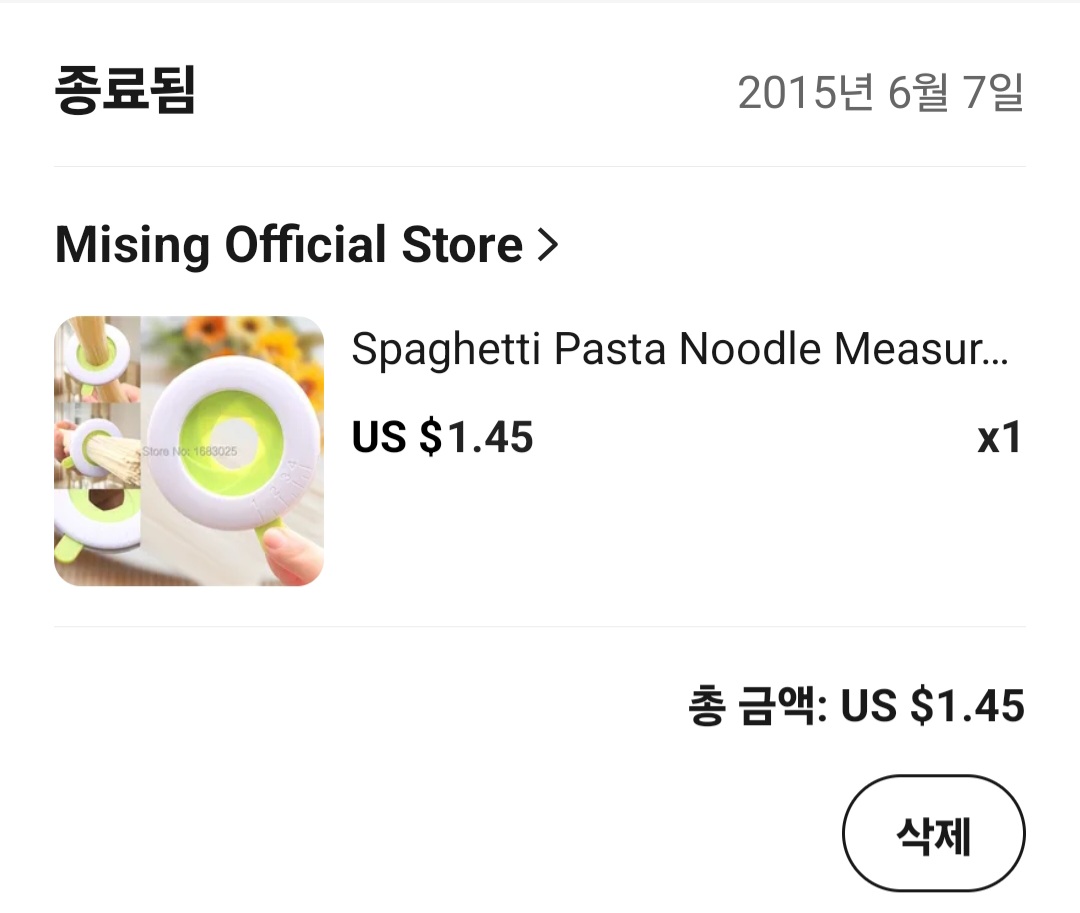Tap the total amount US $1.45
Viewport: 1080px width, 913px height.
click(x=933, y=706)
